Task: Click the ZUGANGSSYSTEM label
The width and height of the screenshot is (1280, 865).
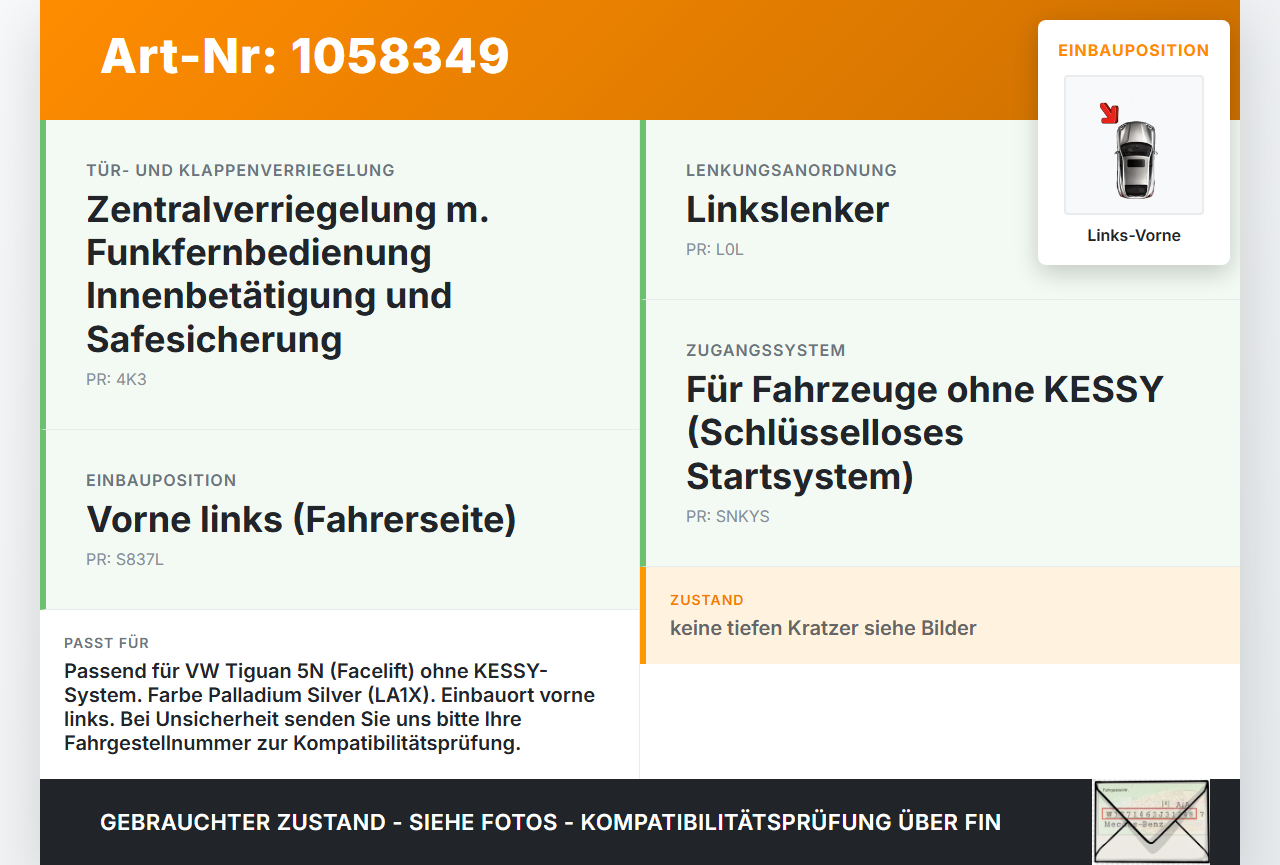Action: click(x=766, y=350)
